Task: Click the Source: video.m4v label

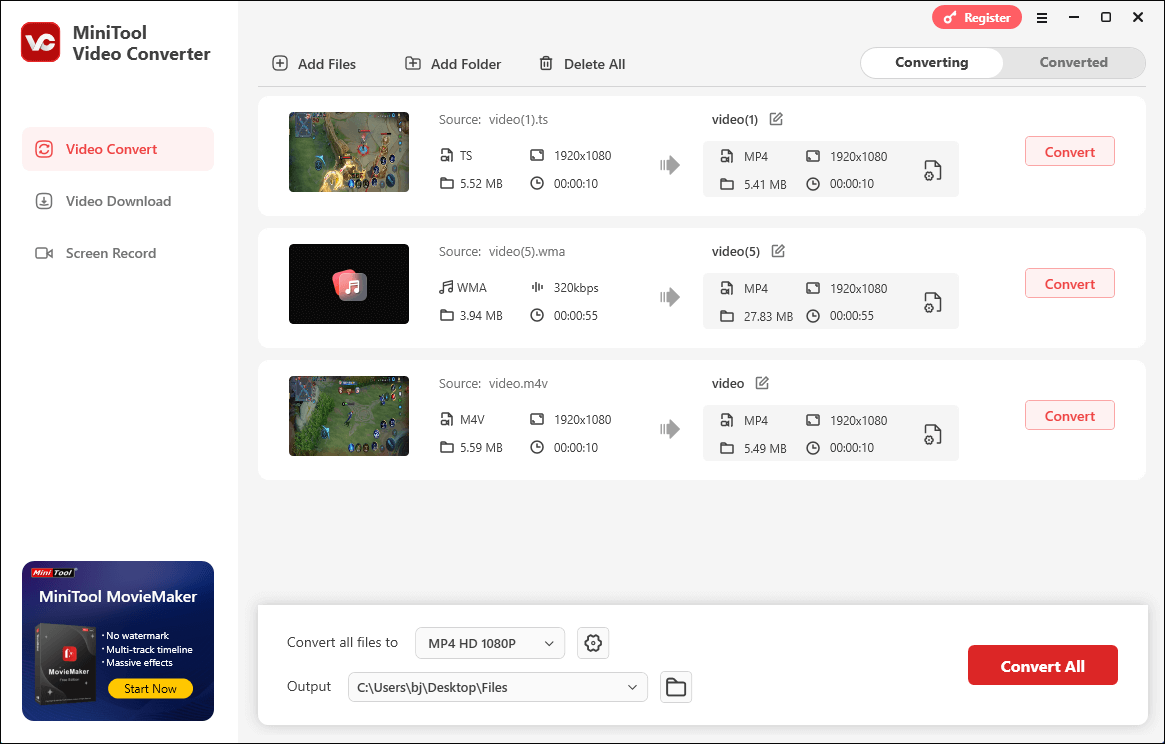Action: pyautogui.click(x=493, y=384)
